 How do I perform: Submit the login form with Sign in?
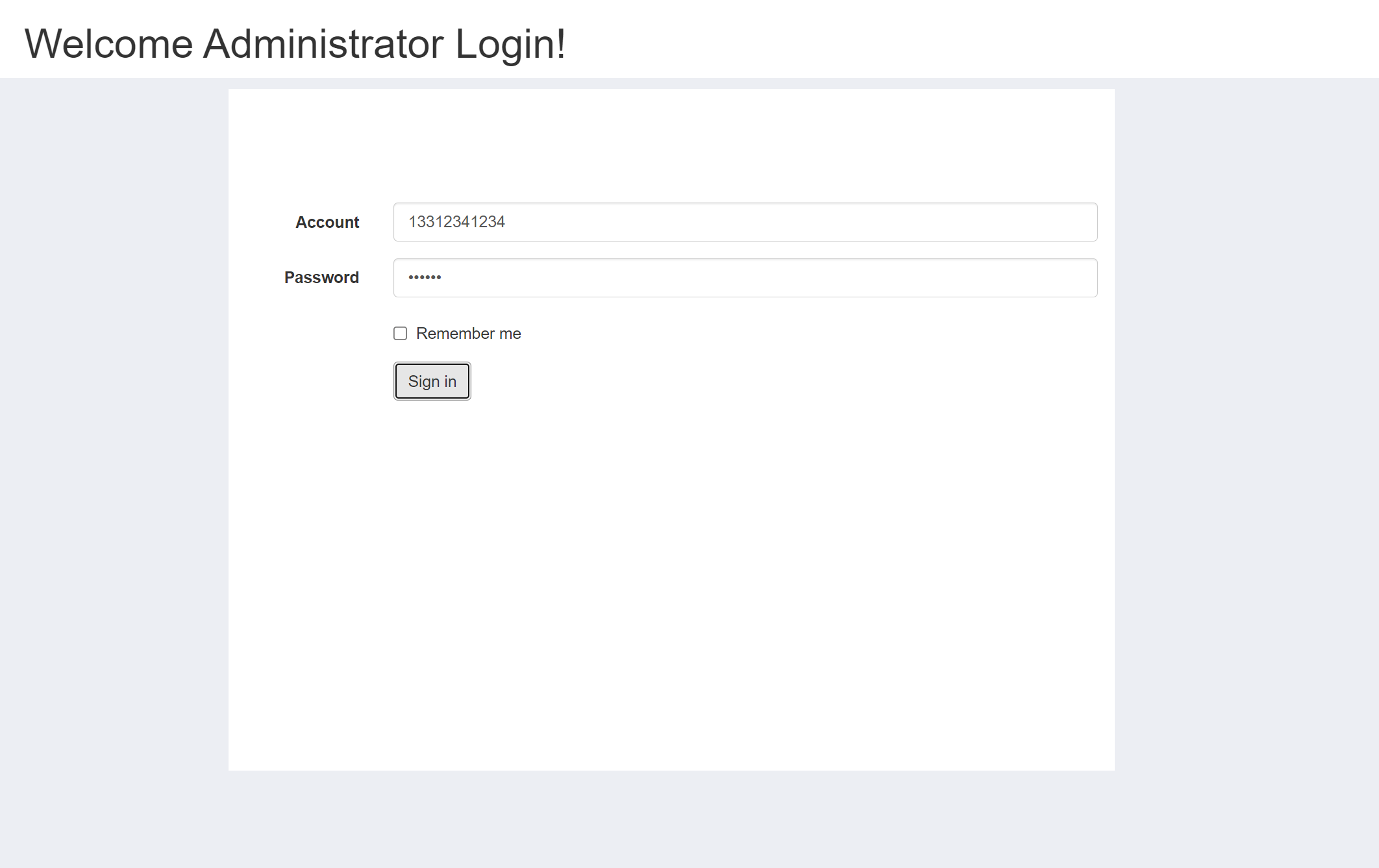[x=432, y=381]
